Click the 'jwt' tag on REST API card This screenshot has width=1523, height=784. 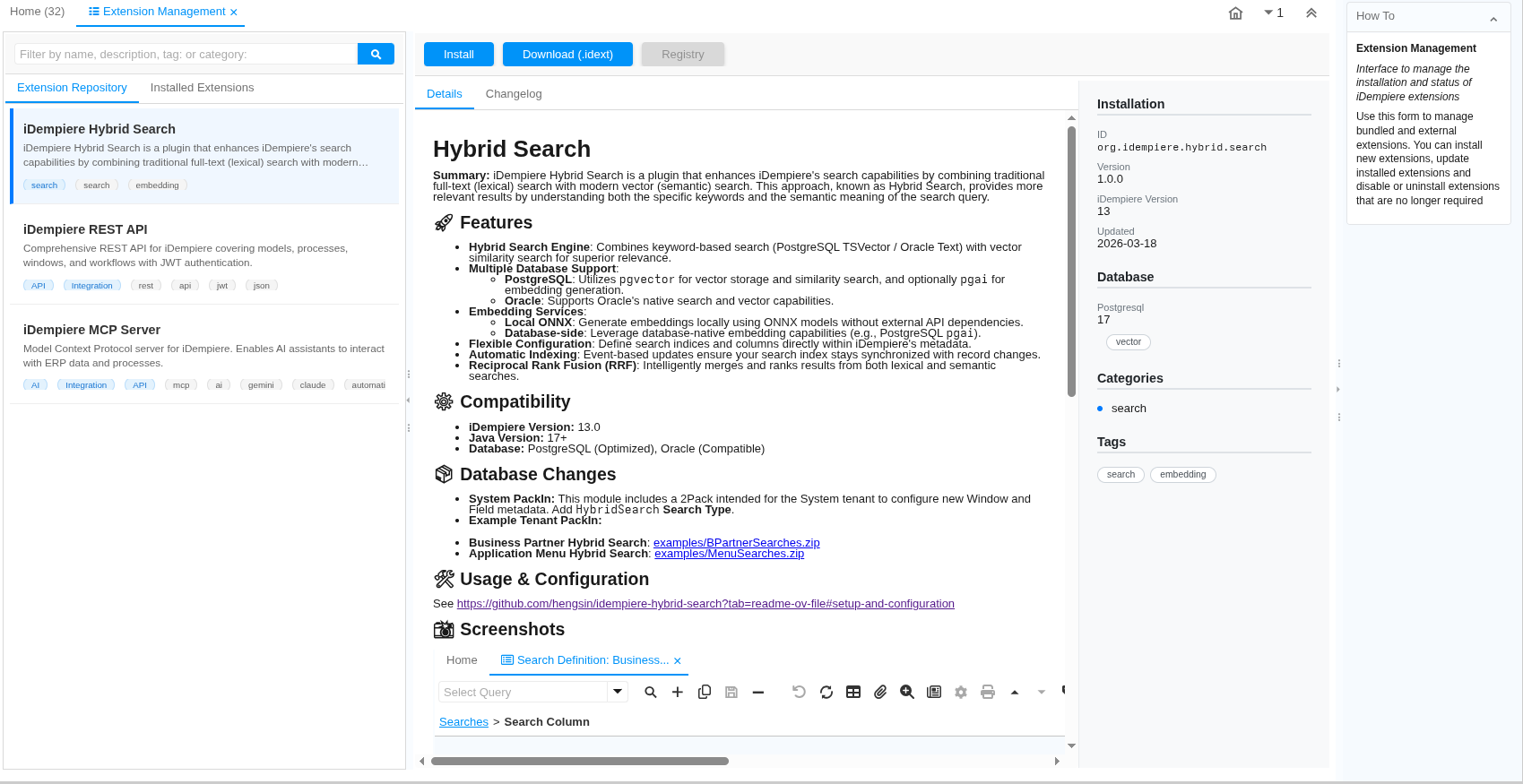point(222,286)
